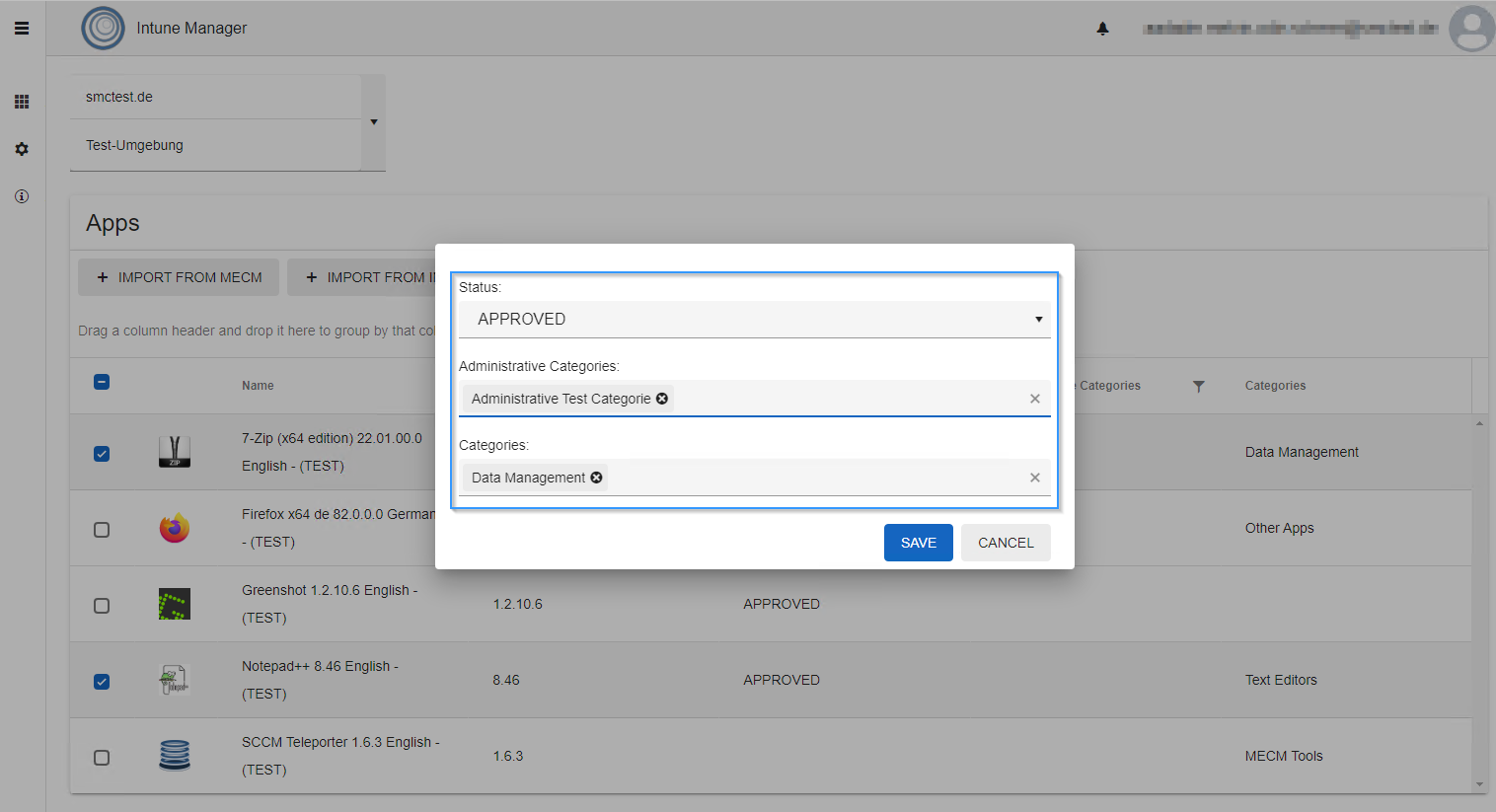Open the Status APPROVED dropdown

tap(755, 320)
